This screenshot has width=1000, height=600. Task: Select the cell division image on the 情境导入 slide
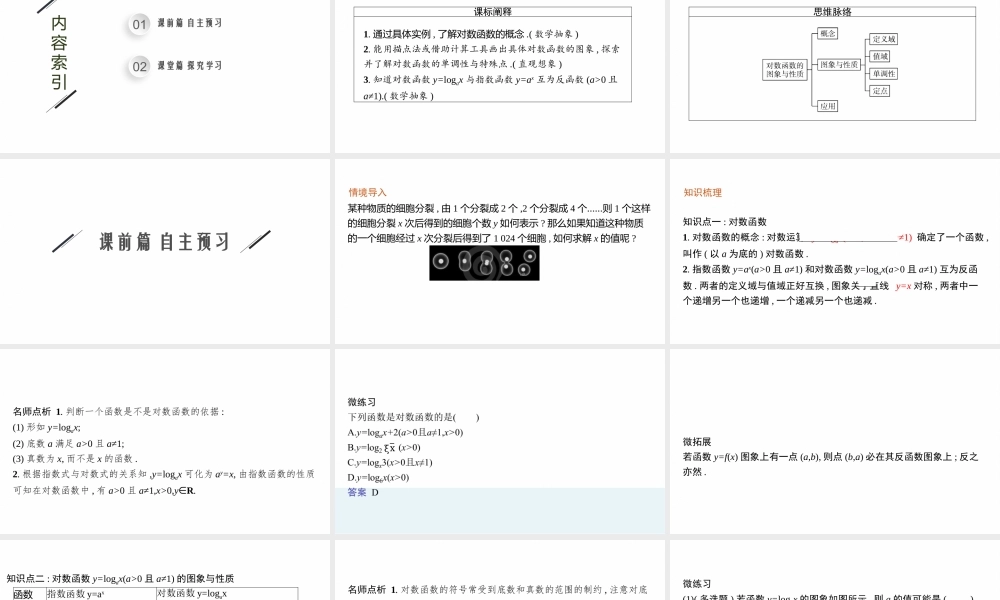click(484, 262)
